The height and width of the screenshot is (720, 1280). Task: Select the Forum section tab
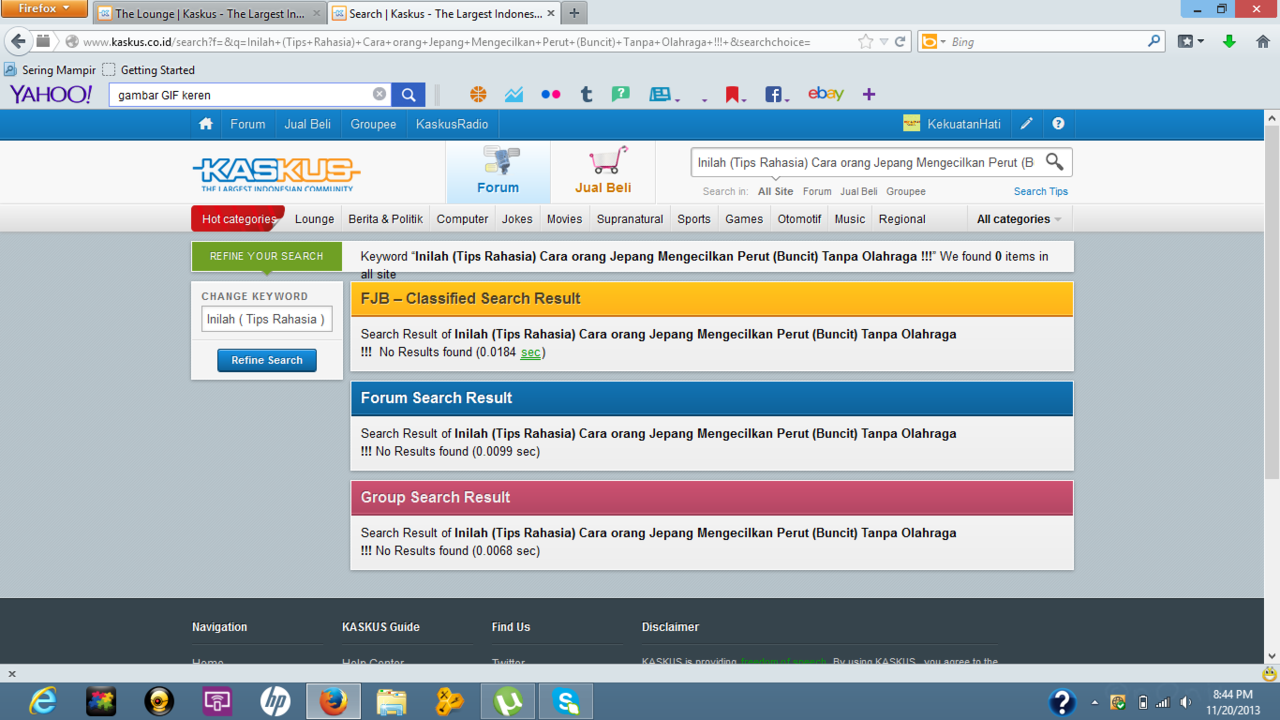(498, 172)
